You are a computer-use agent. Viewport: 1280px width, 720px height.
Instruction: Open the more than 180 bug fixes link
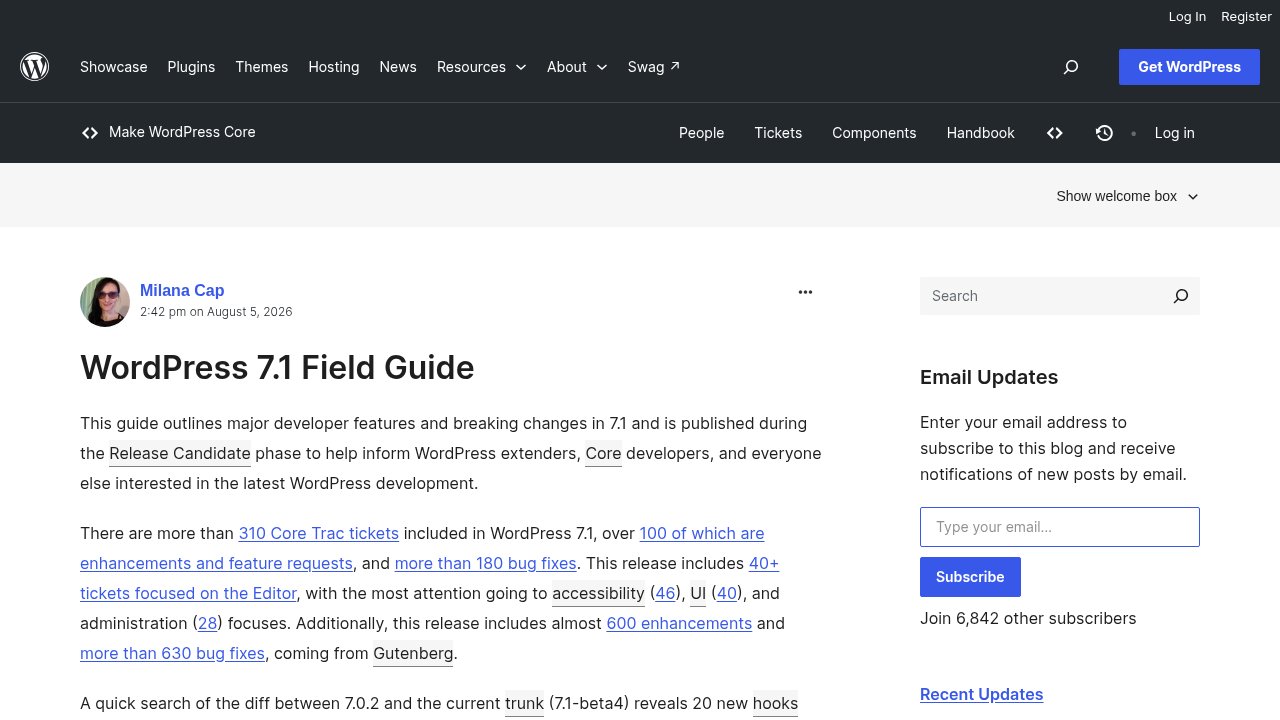485,563
